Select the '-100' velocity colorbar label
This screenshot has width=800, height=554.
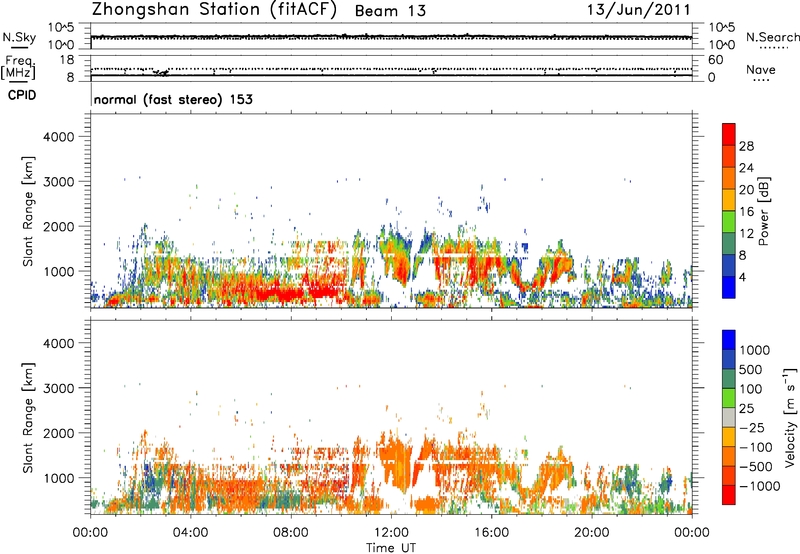tap(755, 447)
